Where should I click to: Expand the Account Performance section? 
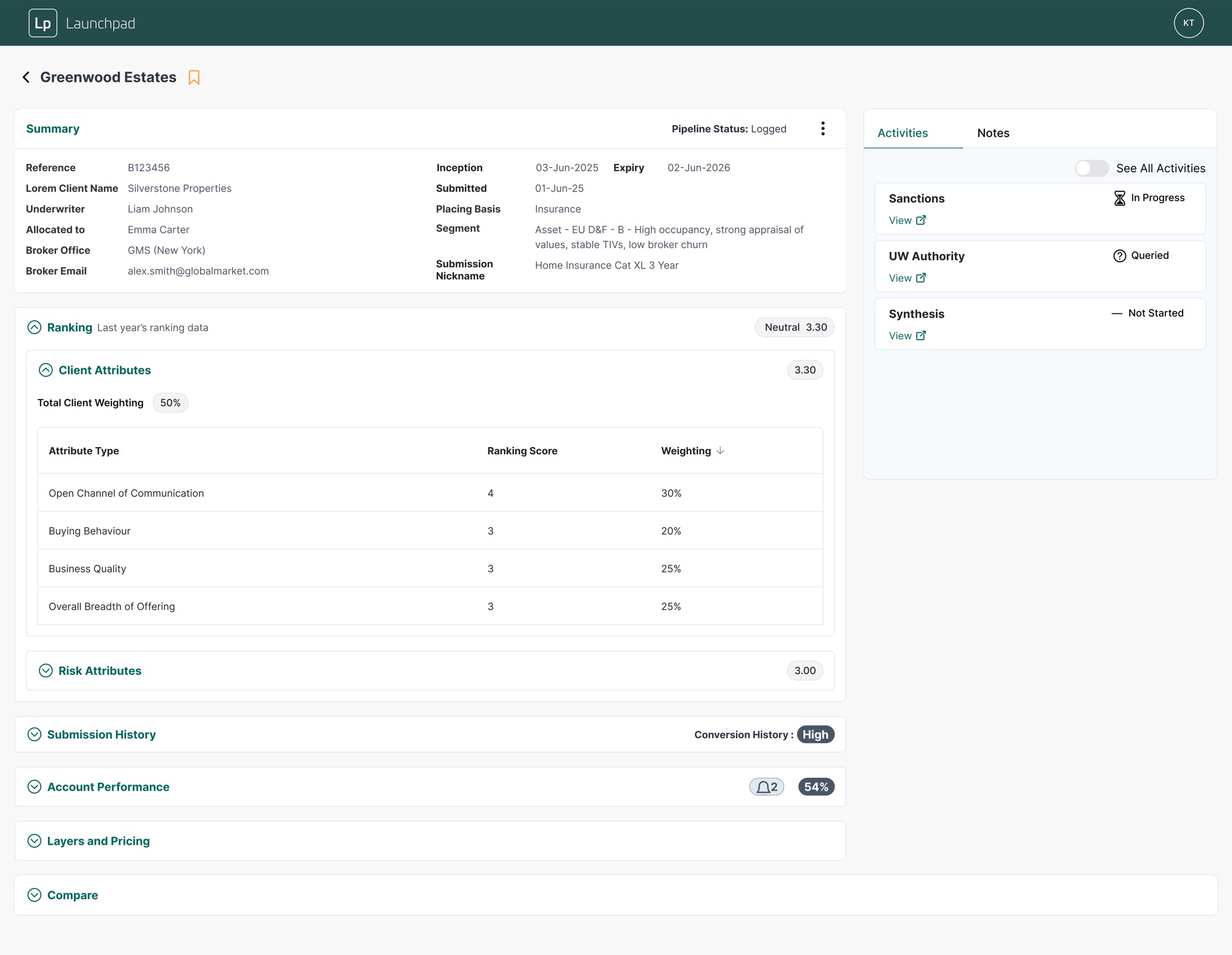[x=34, y=786]
